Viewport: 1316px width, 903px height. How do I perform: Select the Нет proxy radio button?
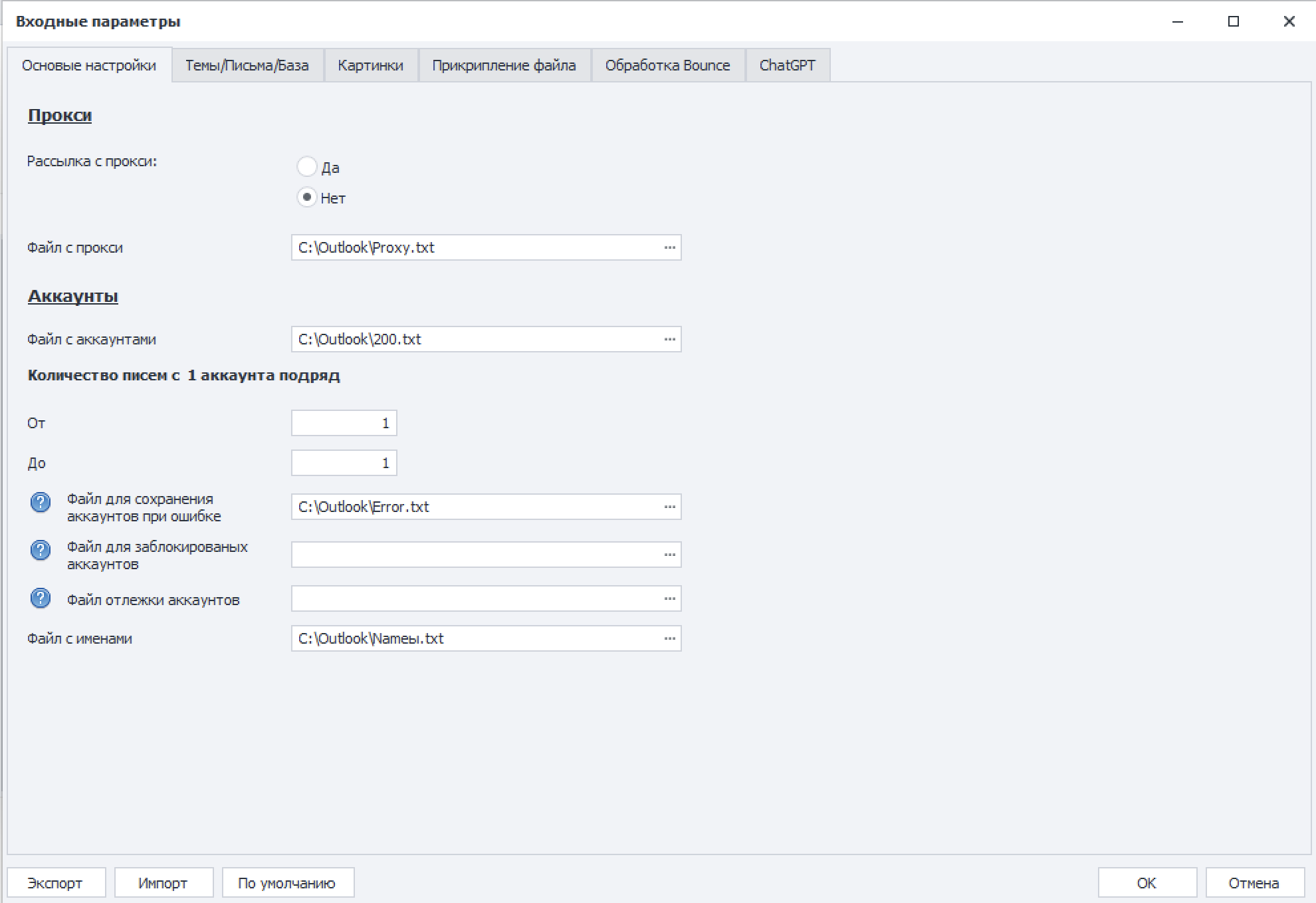coord(306,197)
